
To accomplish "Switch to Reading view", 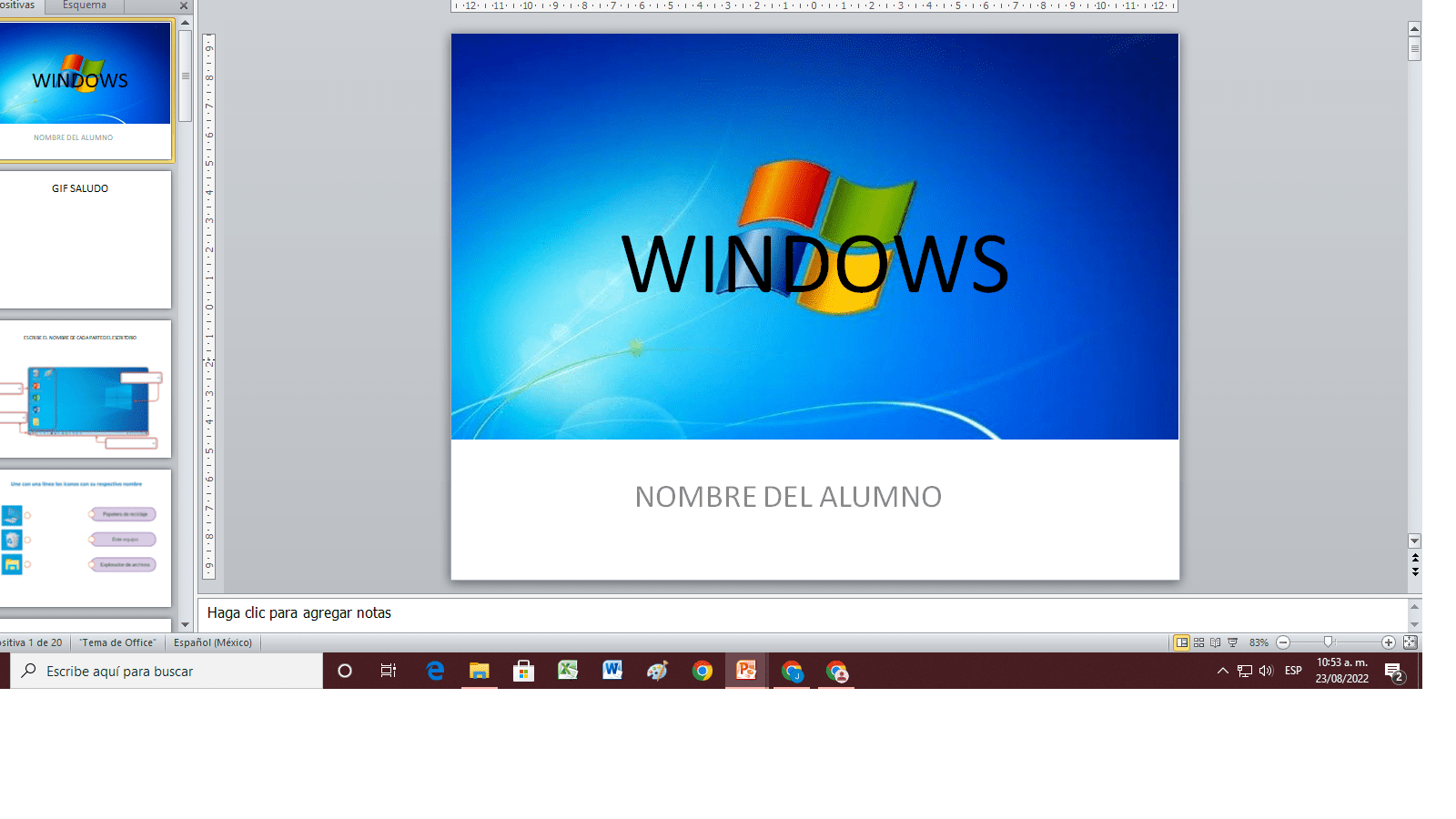I will [1216, 642].
